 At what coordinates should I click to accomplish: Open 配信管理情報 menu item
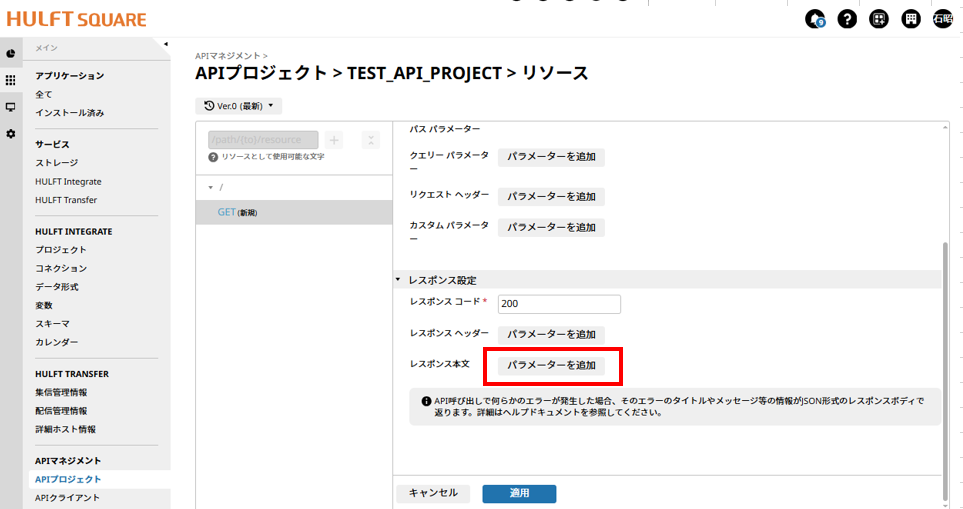(61, 411)
